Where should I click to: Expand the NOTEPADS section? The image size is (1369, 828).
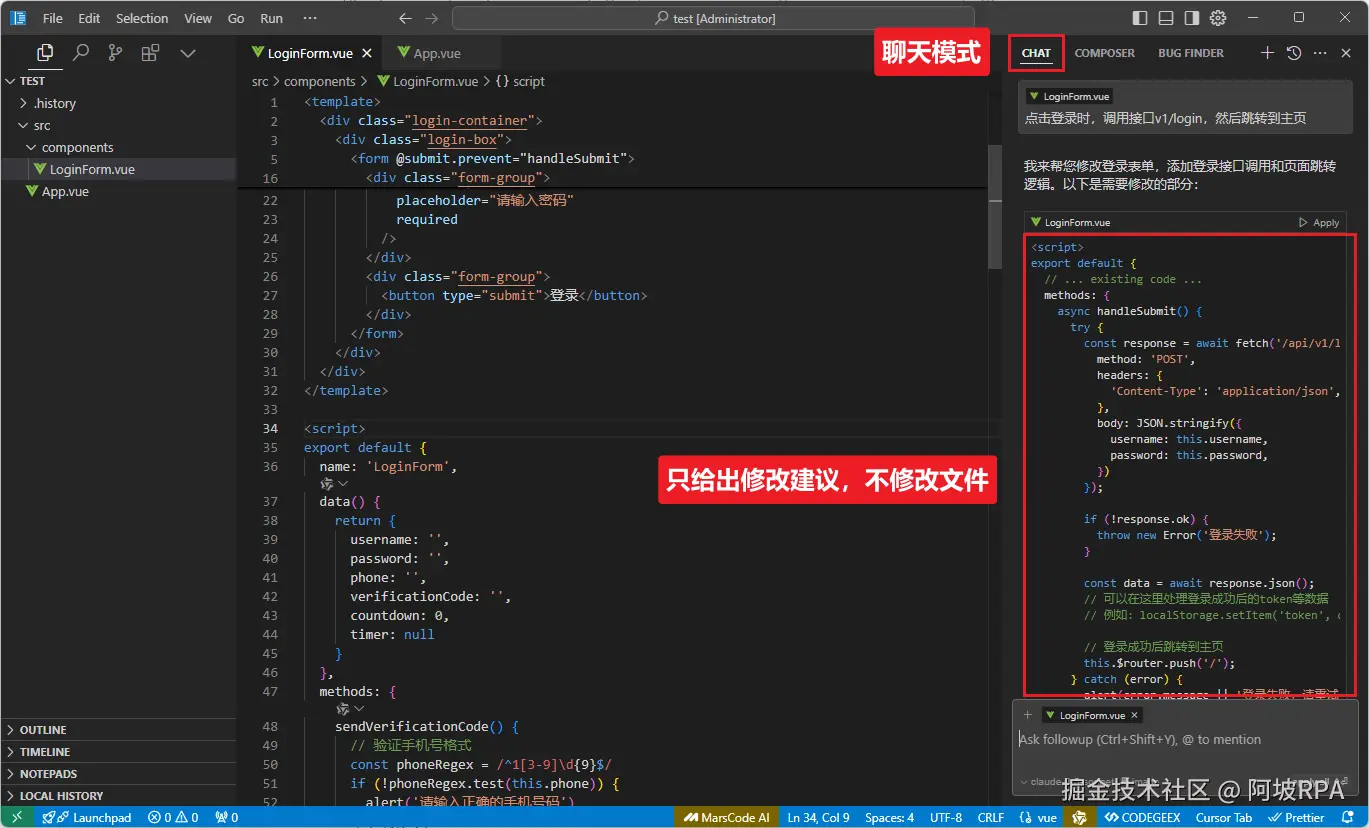pos(119,774)
